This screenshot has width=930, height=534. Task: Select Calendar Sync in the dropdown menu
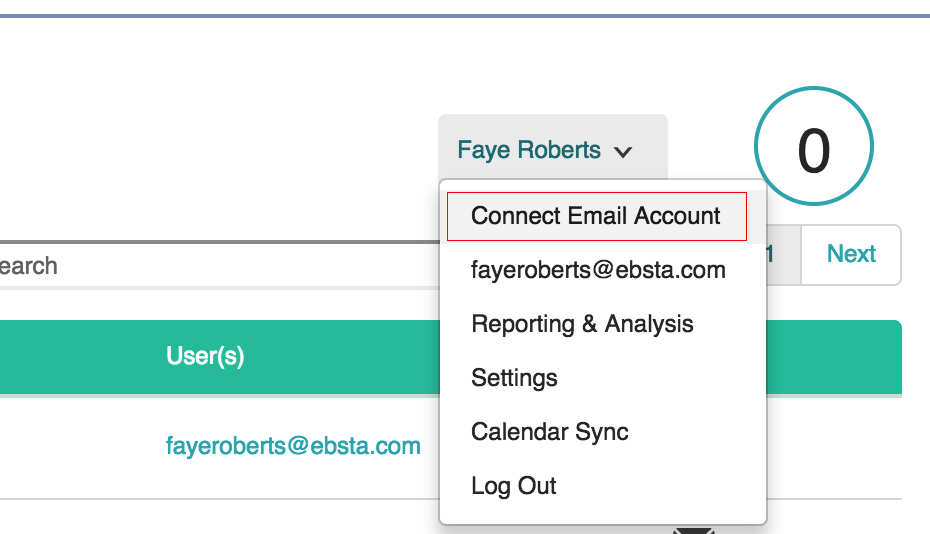[550, 432]
